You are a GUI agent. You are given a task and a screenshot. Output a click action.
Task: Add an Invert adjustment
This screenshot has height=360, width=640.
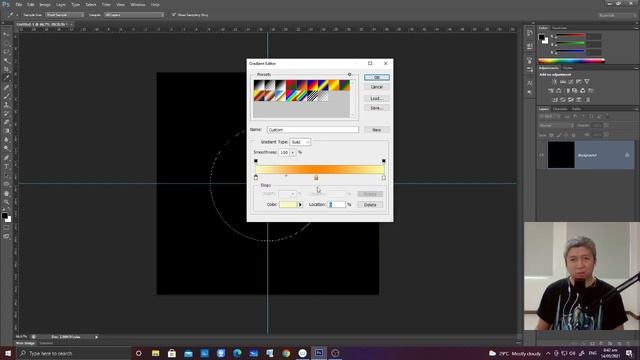point(555,100)
